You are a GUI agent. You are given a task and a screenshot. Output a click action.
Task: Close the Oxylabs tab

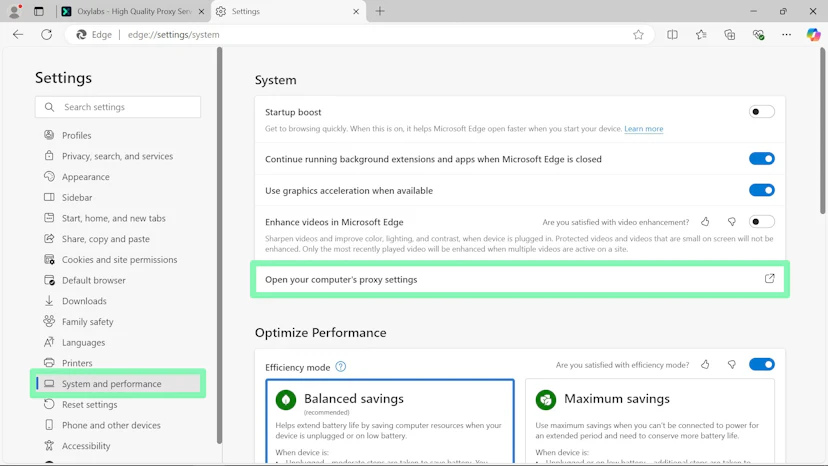tap(201, 11)
